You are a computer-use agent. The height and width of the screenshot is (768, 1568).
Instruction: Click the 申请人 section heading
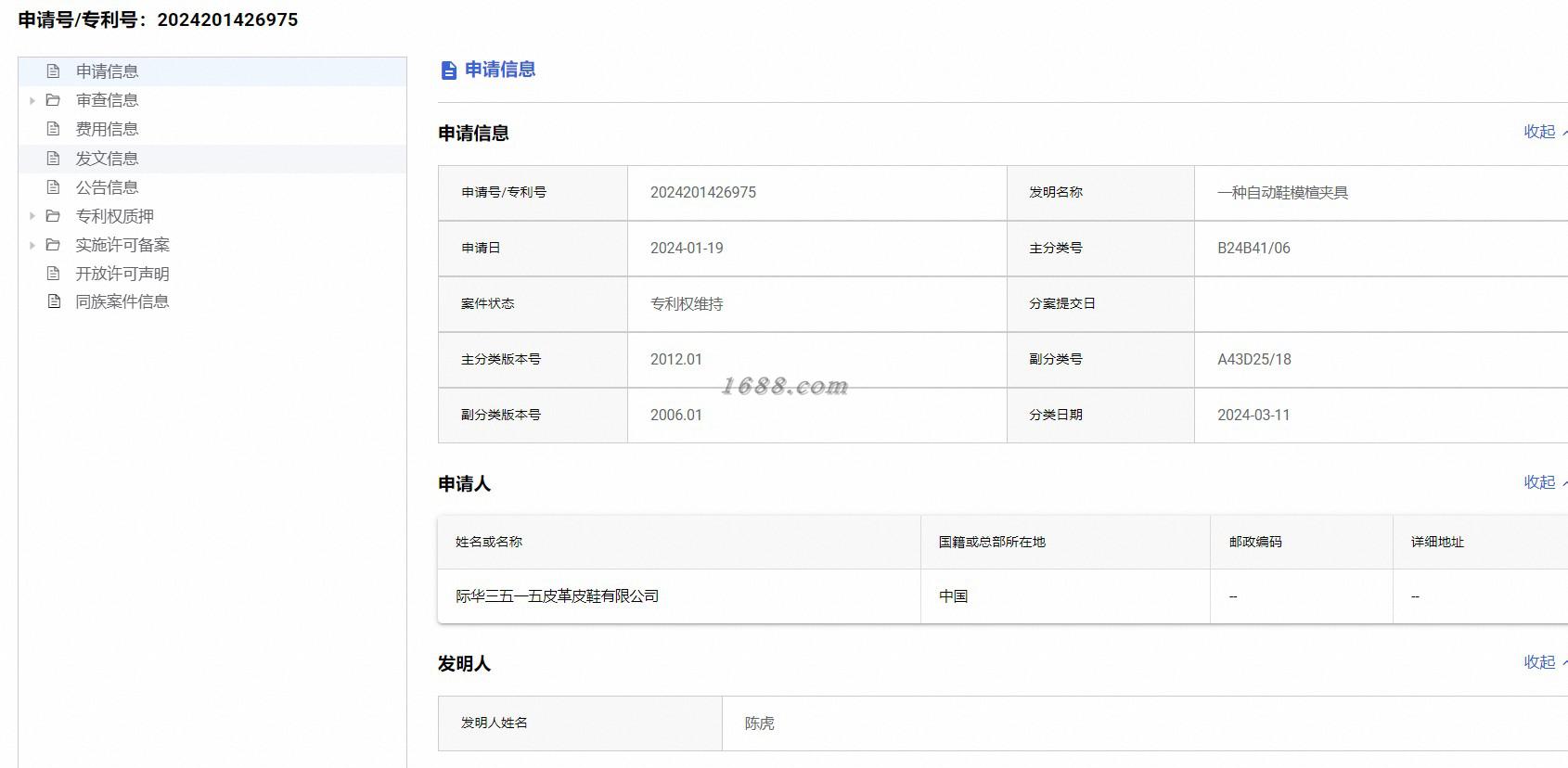pyautogui.click(x=464, y=484)
